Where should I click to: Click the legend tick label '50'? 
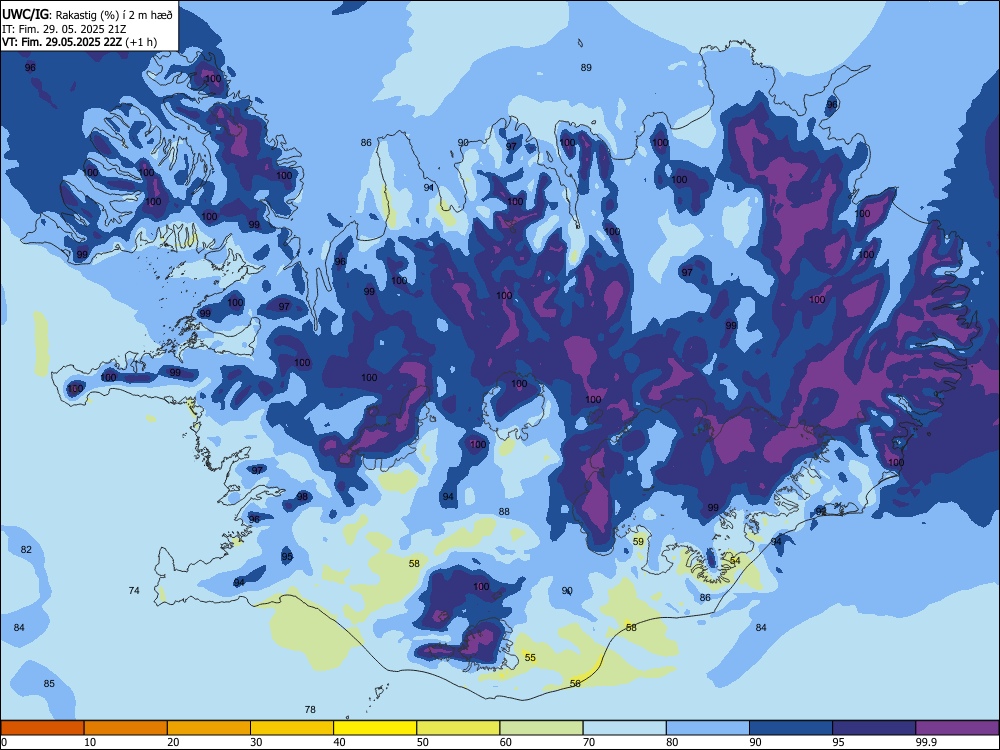[x=423, y=742]
